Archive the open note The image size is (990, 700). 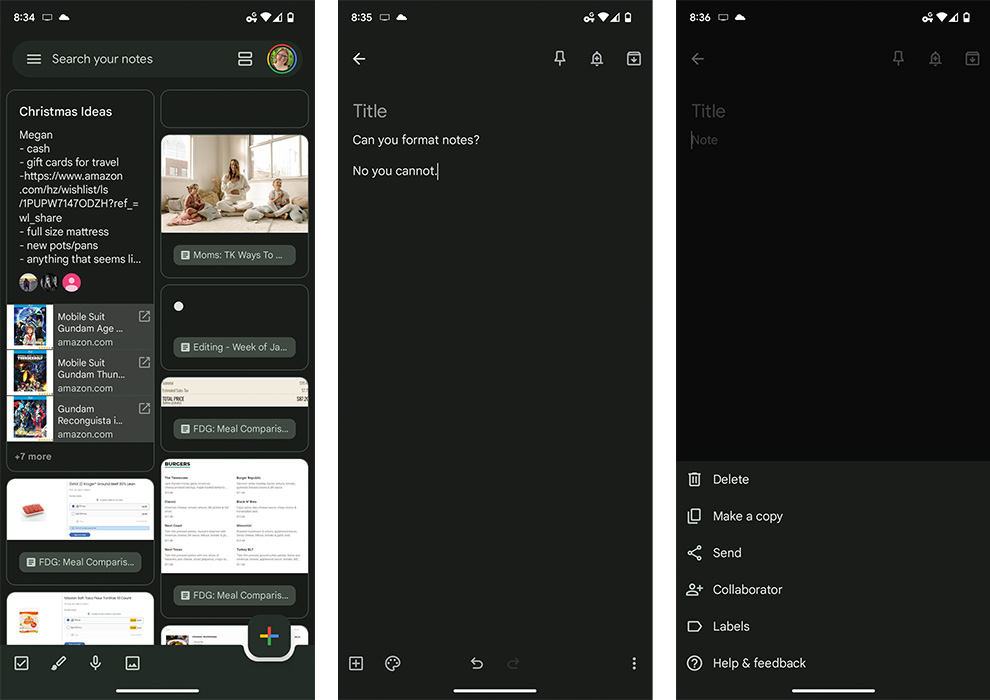coord(633,58)
